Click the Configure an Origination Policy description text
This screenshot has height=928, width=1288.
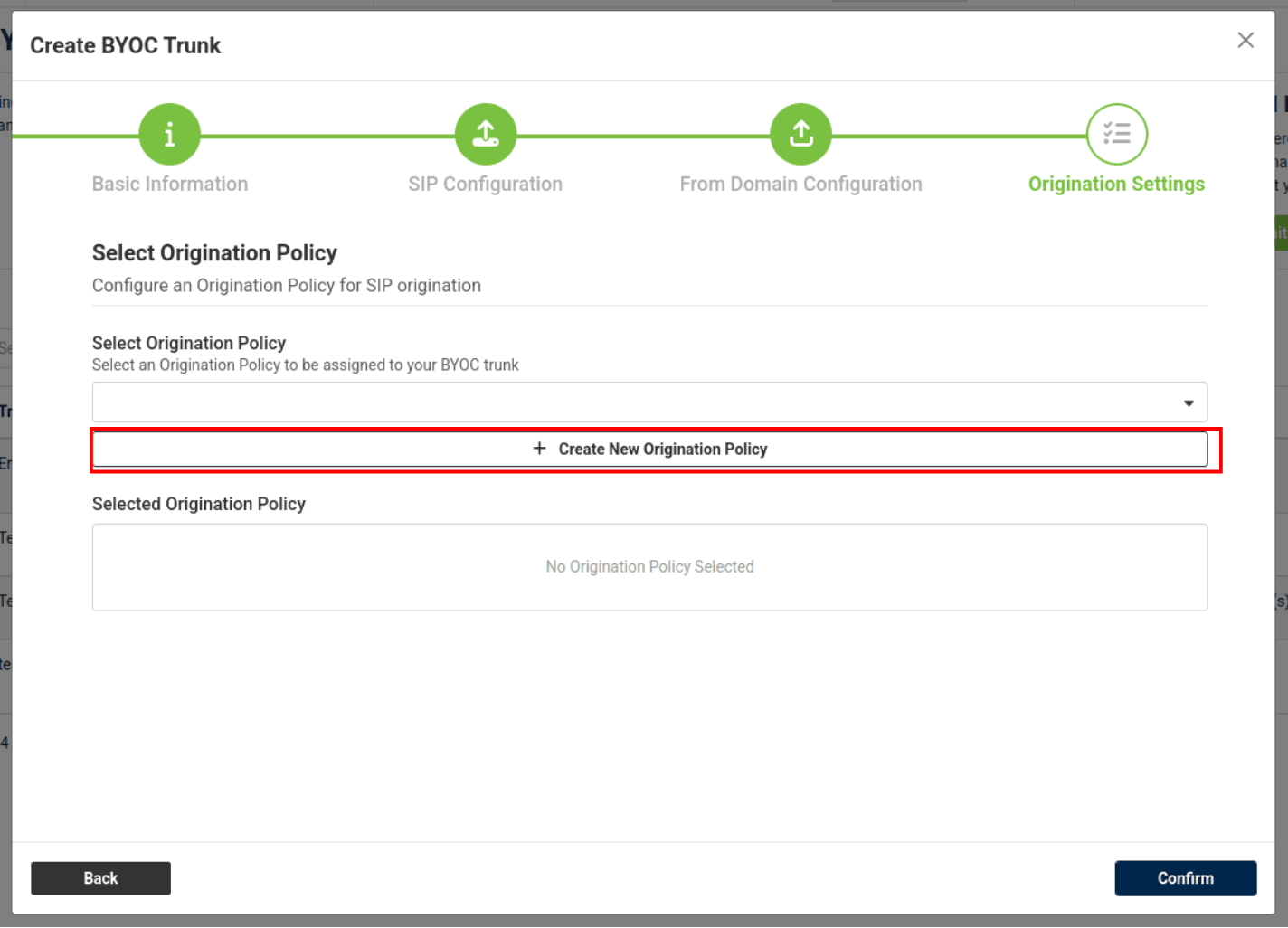[x=287, y=286]
